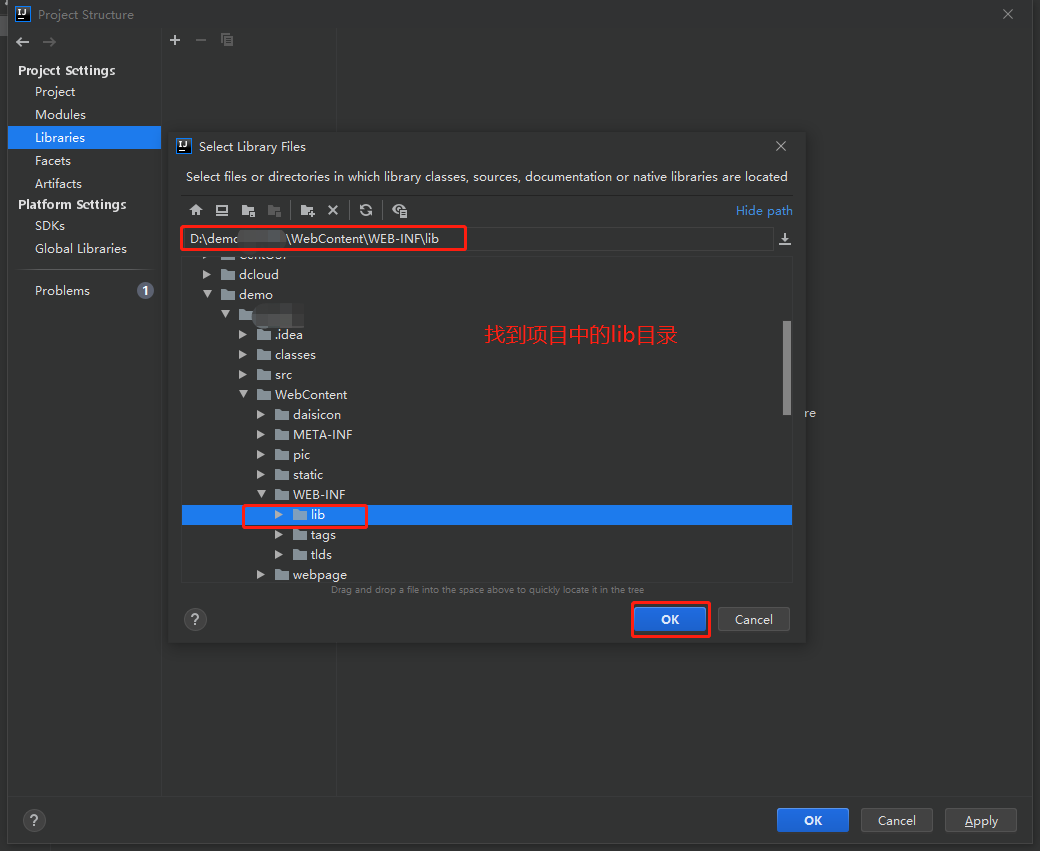Select the webpage folder

pyautogui.click(x=319, y=574)
